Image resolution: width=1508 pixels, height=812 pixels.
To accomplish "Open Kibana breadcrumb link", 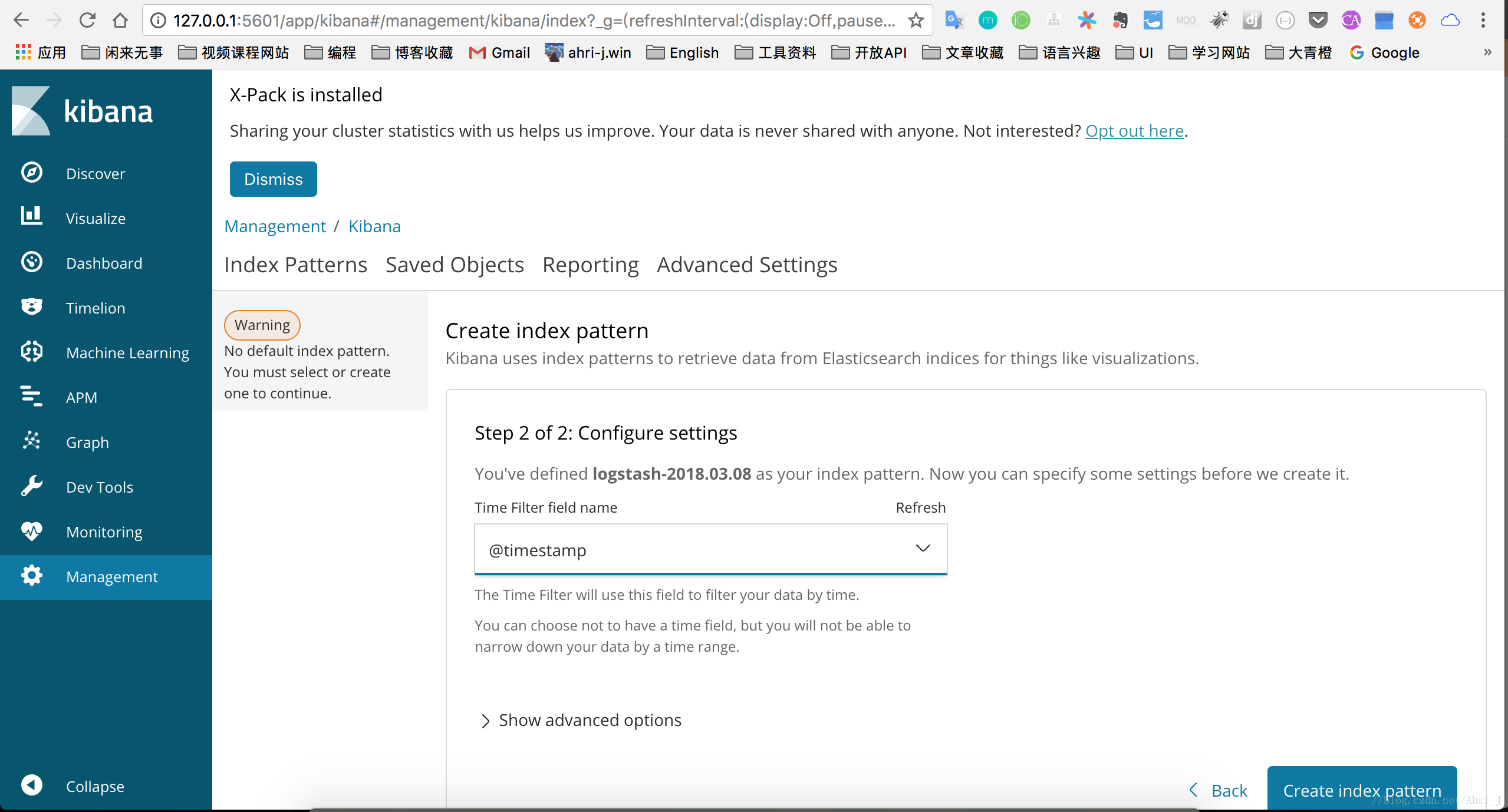I will pos(374,226).
